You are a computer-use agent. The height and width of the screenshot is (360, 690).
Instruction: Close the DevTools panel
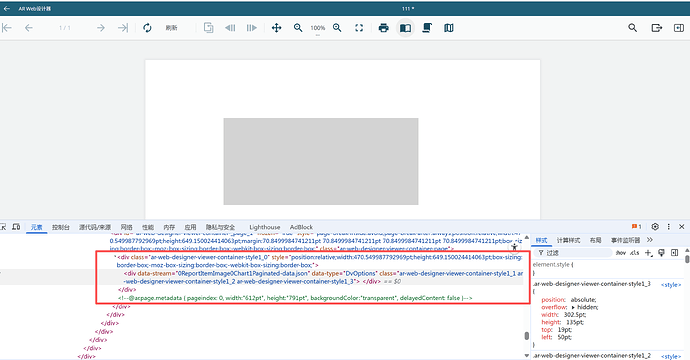coord(682,227)
